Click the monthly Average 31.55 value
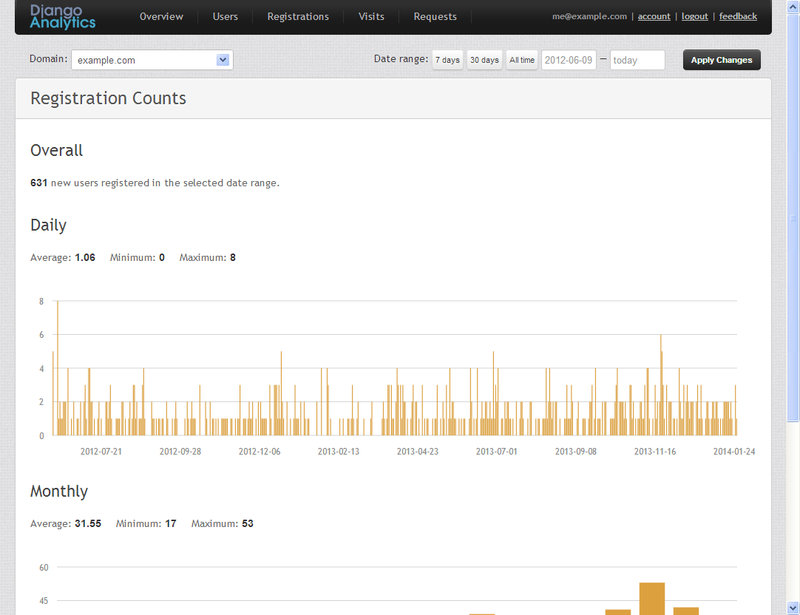 88,524
